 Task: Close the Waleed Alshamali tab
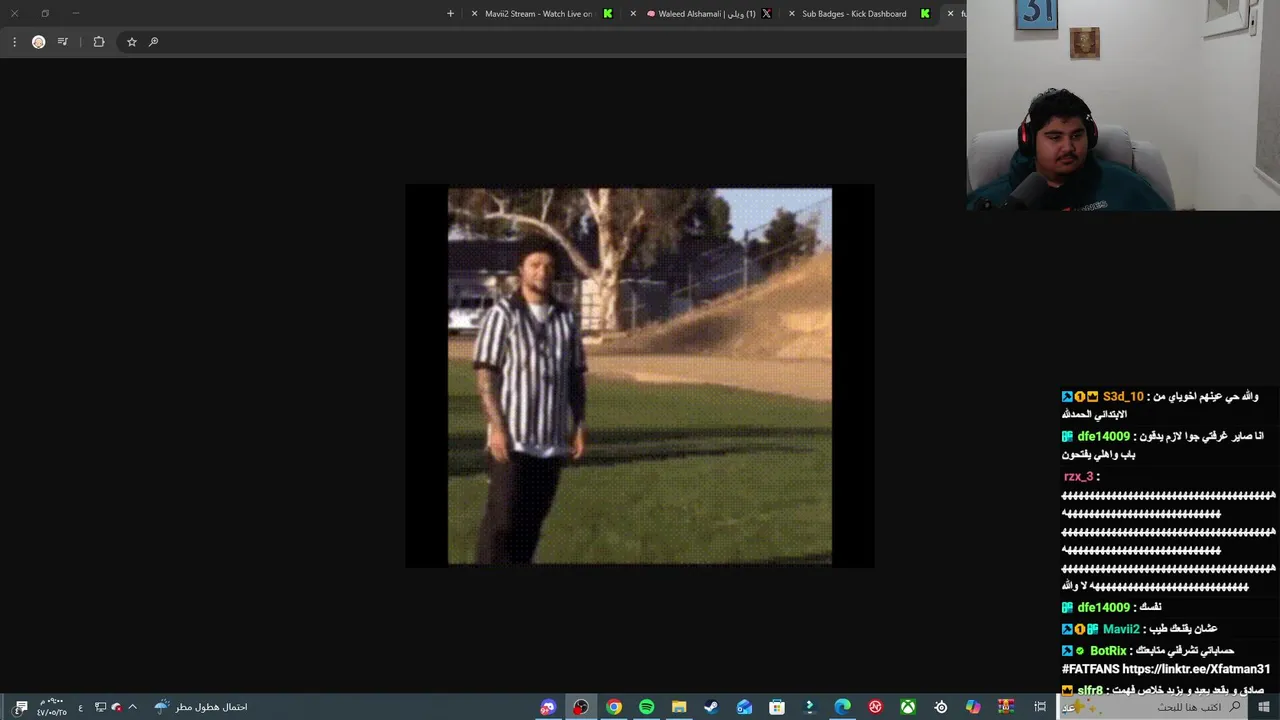coord(633,14)
